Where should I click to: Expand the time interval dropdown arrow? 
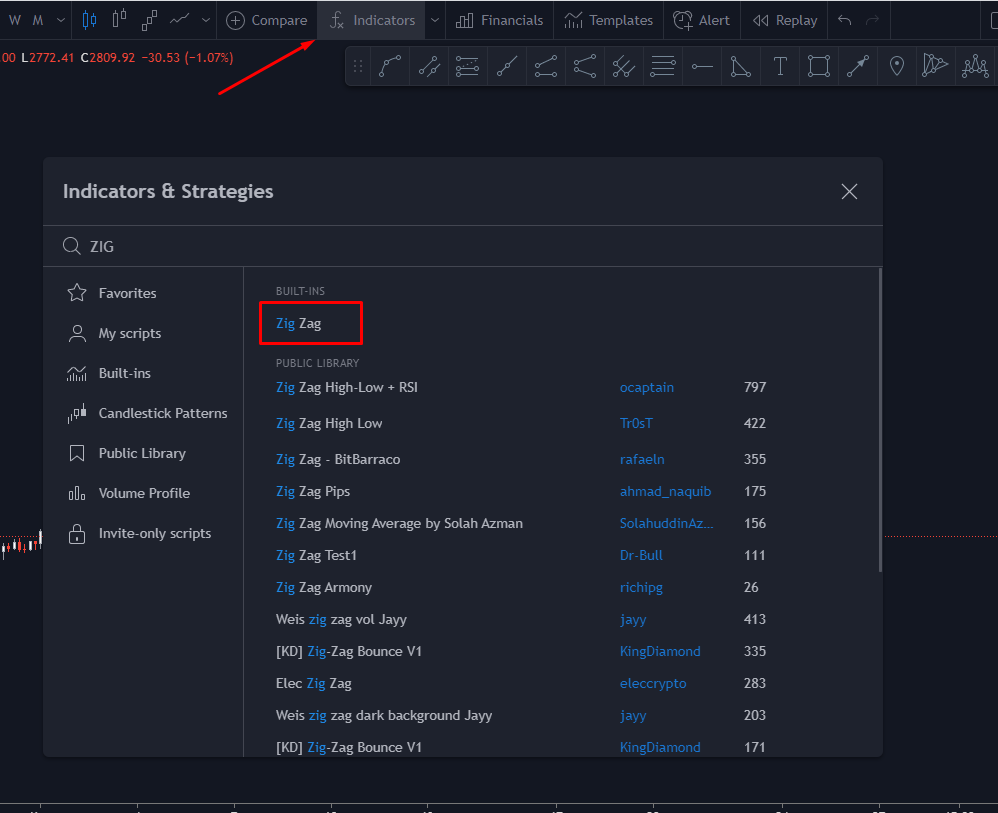[60, 20]
